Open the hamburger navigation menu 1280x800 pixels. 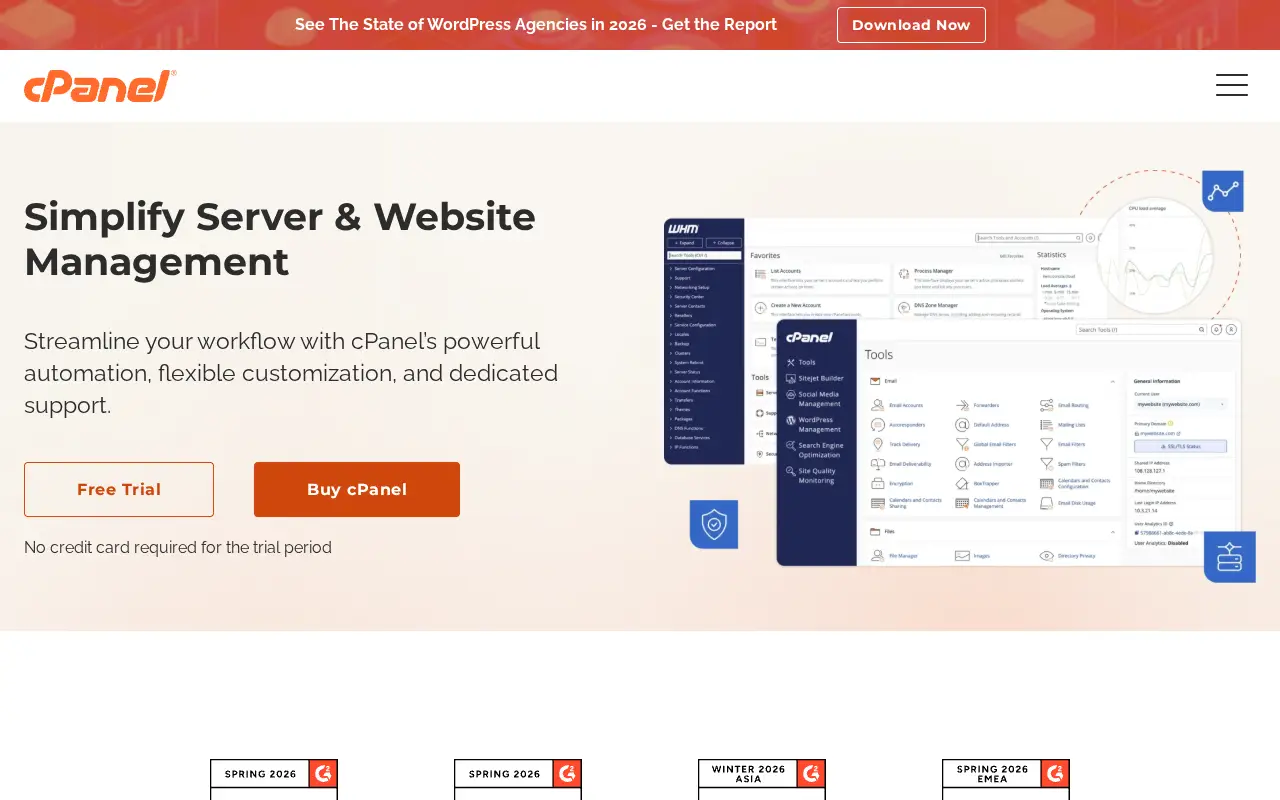click(x=1231, y=85)
